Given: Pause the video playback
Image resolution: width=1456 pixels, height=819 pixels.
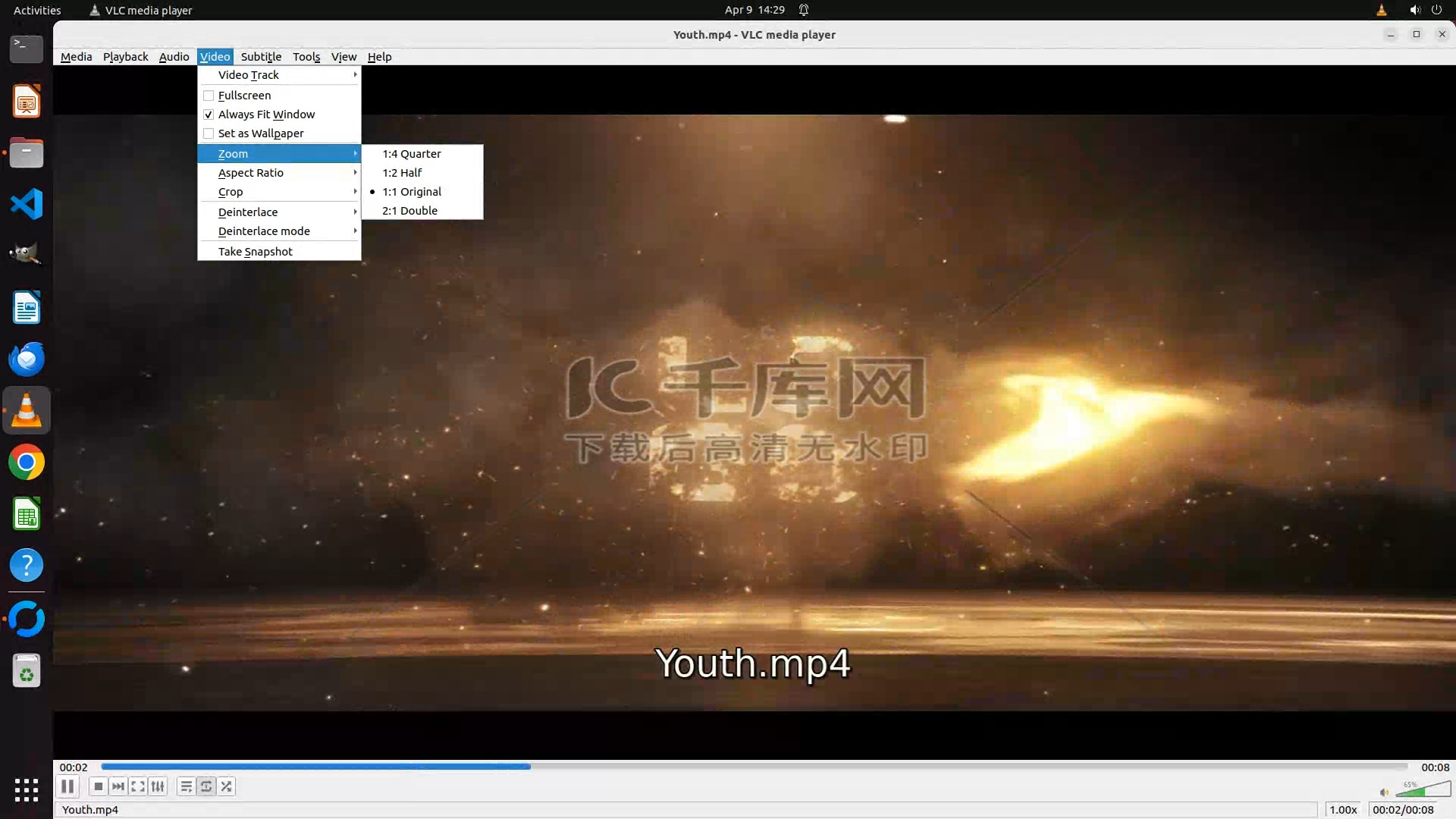Looking at the screenshot, I should pyautogui.click(x=67, y=786).
